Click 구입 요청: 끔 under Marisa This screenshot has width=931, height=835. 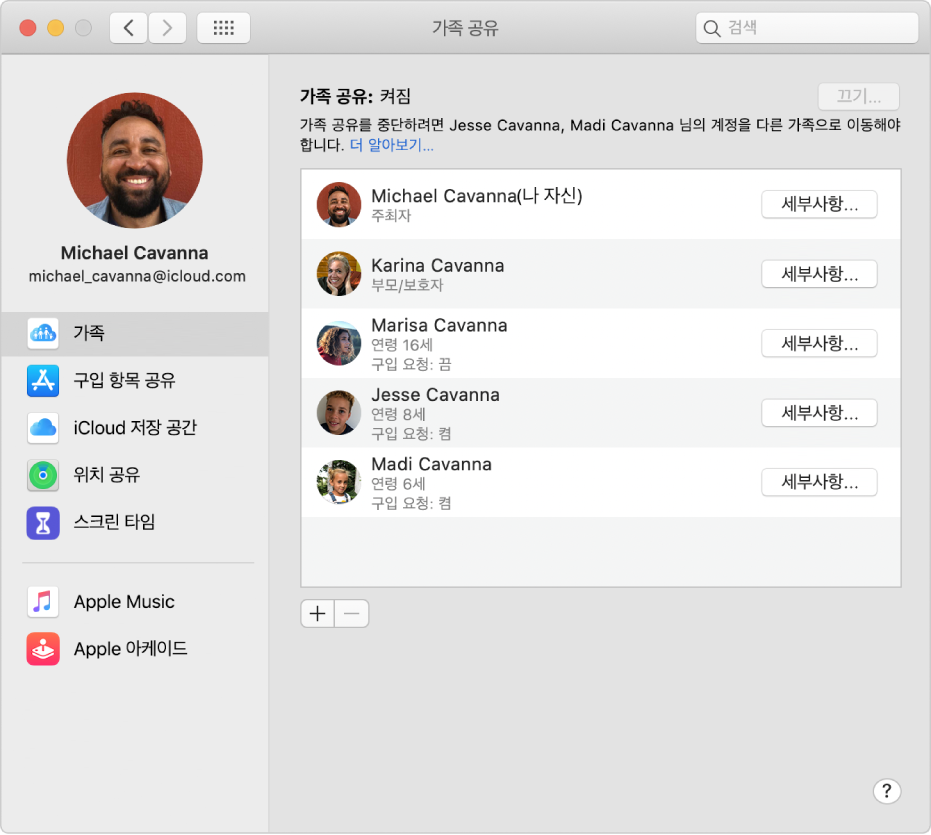[x=411, y=364]
